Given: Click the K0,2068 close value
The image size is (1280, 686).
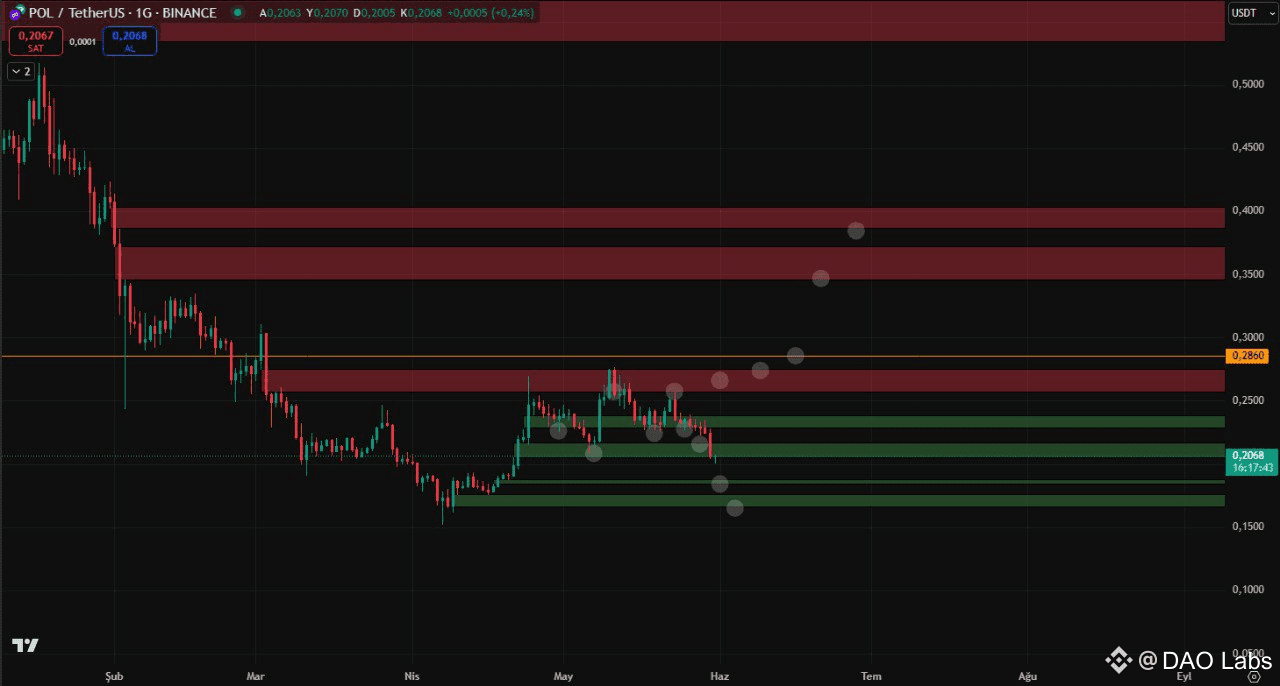Looking at the screenshot, I should click(x=419, y=13).
